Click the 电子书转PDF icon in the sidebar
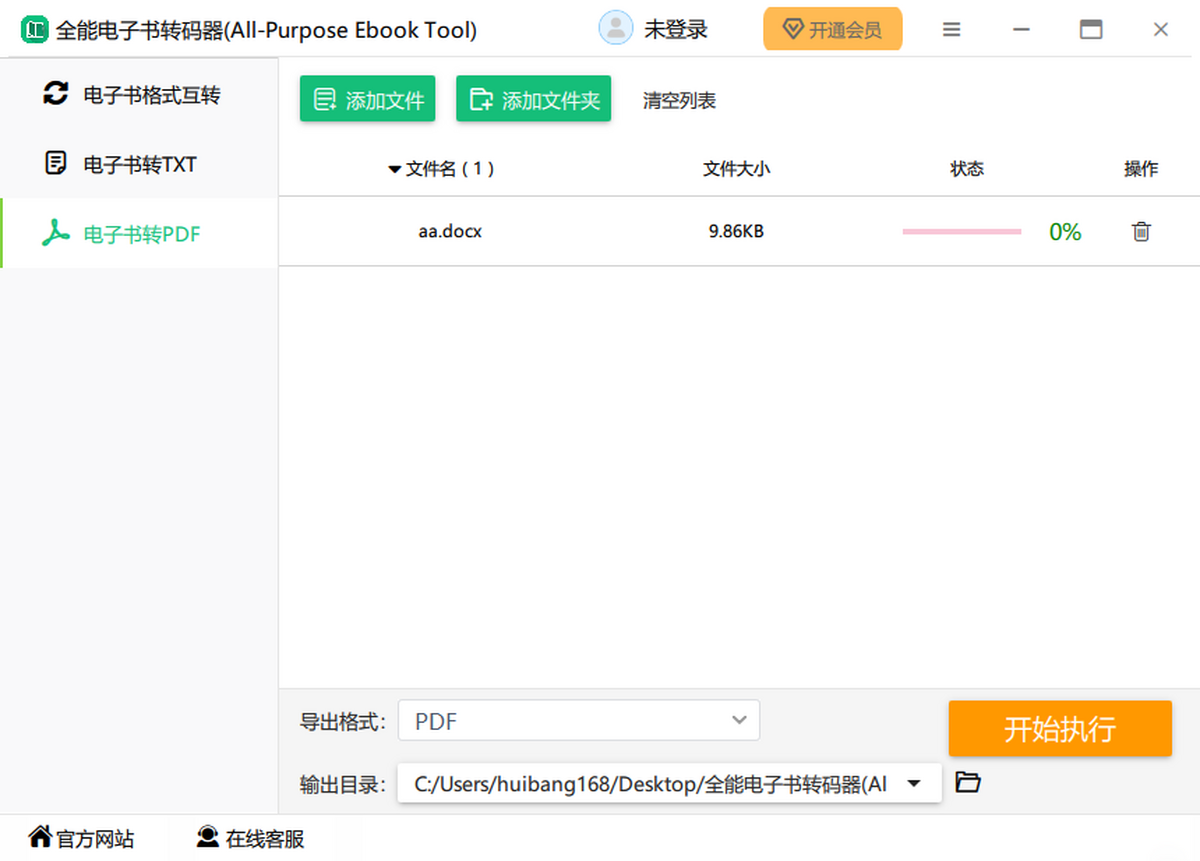Image resolution: width=1200 pixels, height=861 pixels. [55, 233]
